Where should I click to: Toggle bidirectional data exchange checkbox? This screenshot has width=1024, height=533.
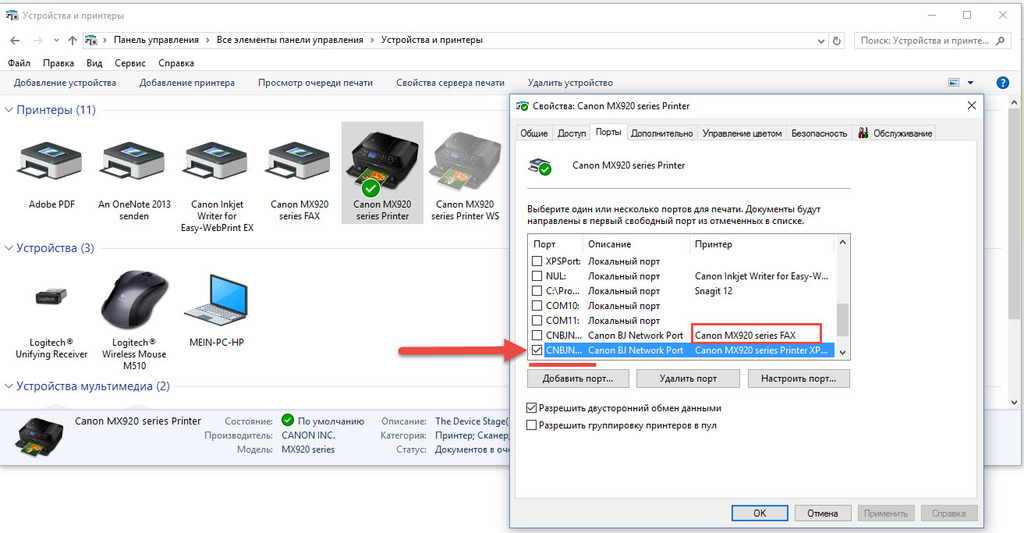(532, 408)
